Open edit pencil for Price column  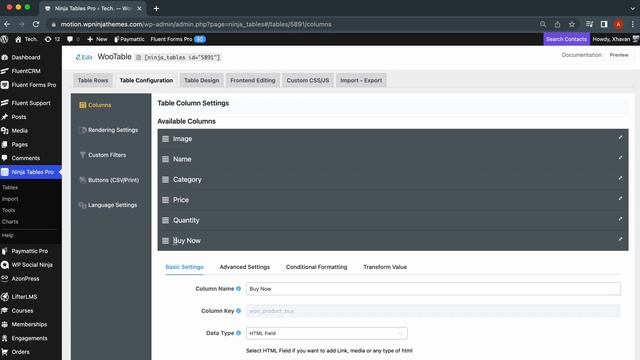620,199
